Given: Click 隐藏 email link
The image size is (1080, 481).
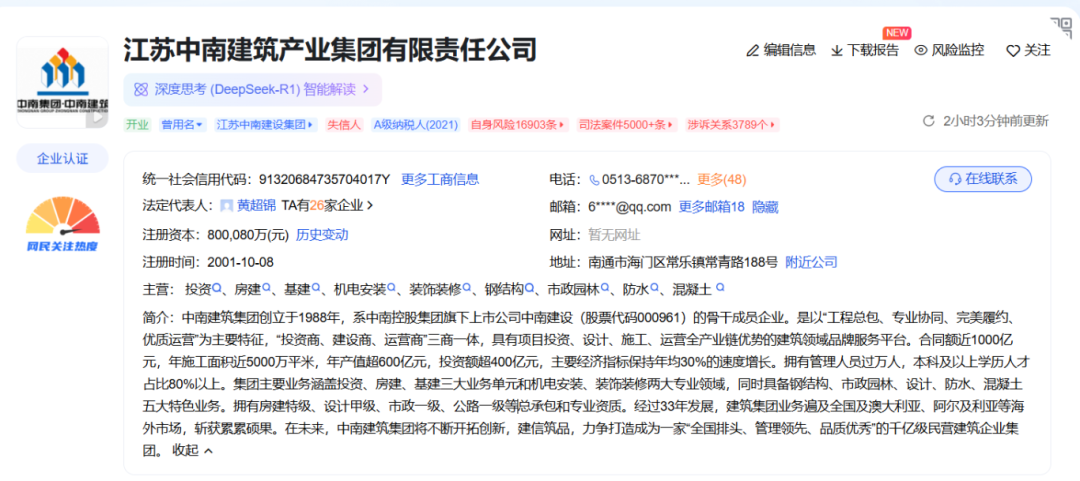Looking at the screenshot, I should click(765, 207).
